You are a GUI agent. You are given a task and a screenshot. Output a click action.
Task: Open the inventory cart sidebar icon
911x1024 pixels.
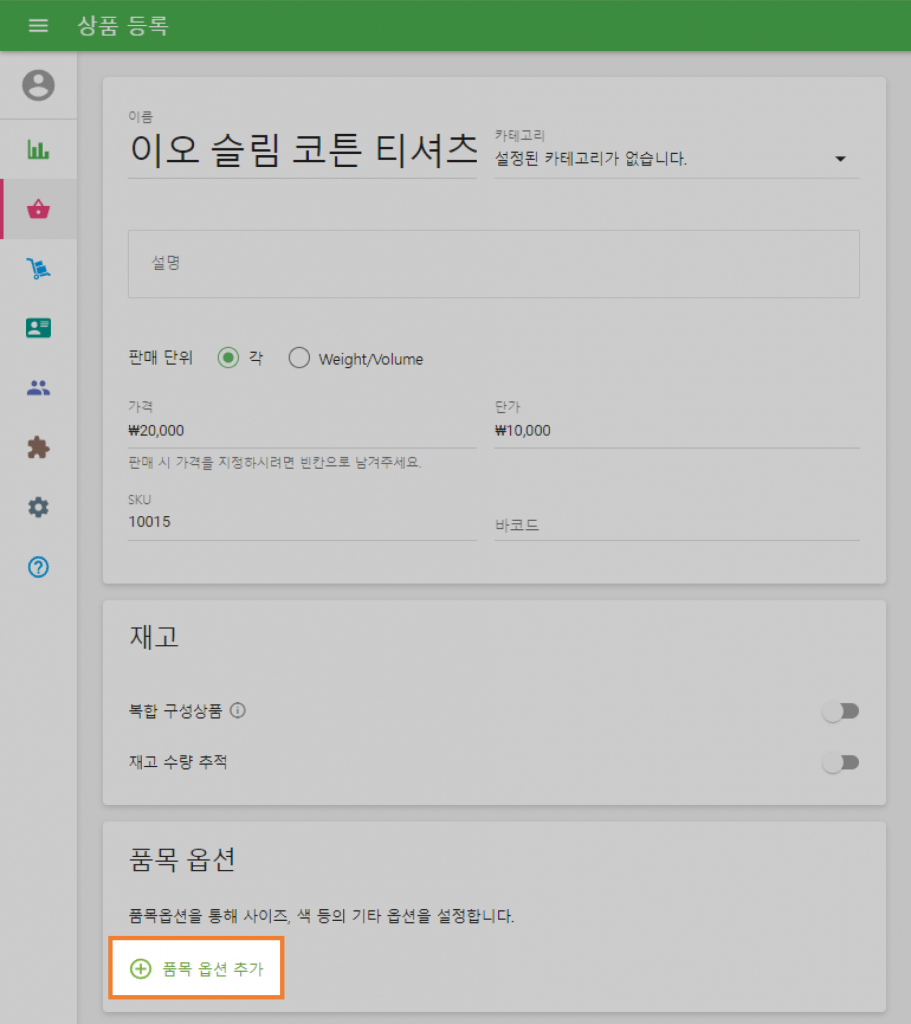tap(39, 268)
